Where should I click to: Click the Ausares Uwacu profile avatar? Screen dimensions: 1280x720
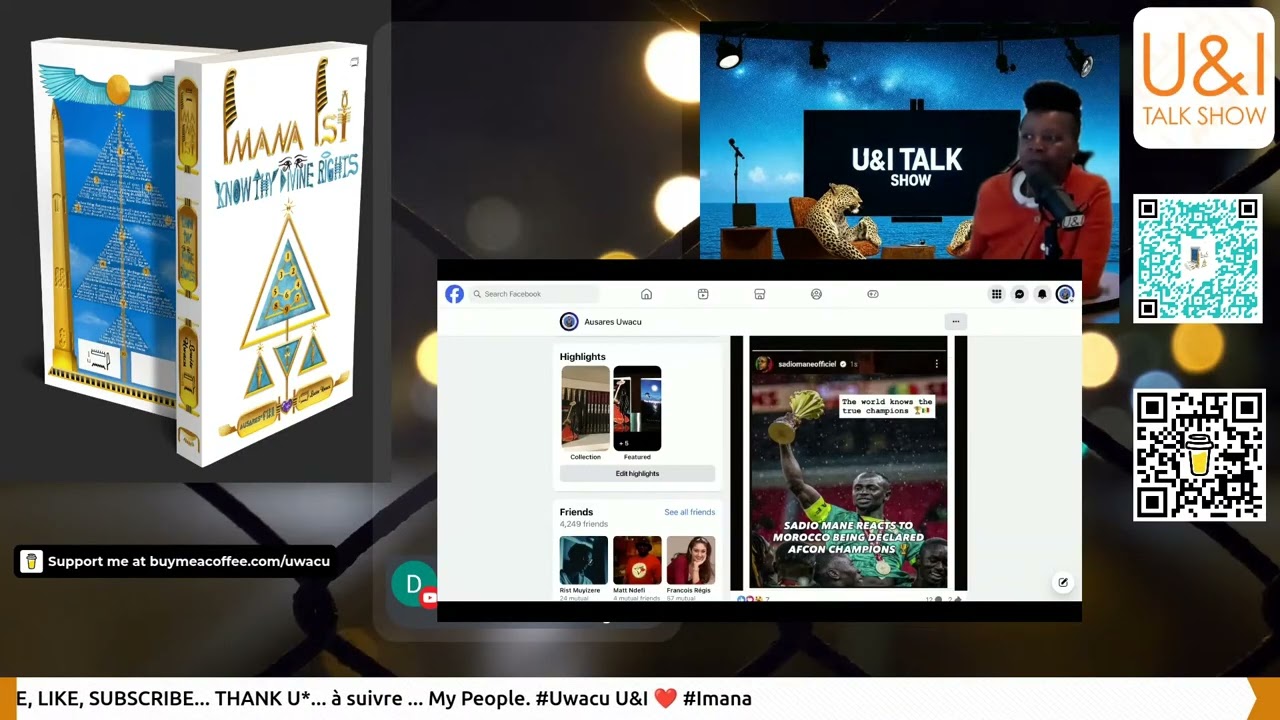point(569,321)
